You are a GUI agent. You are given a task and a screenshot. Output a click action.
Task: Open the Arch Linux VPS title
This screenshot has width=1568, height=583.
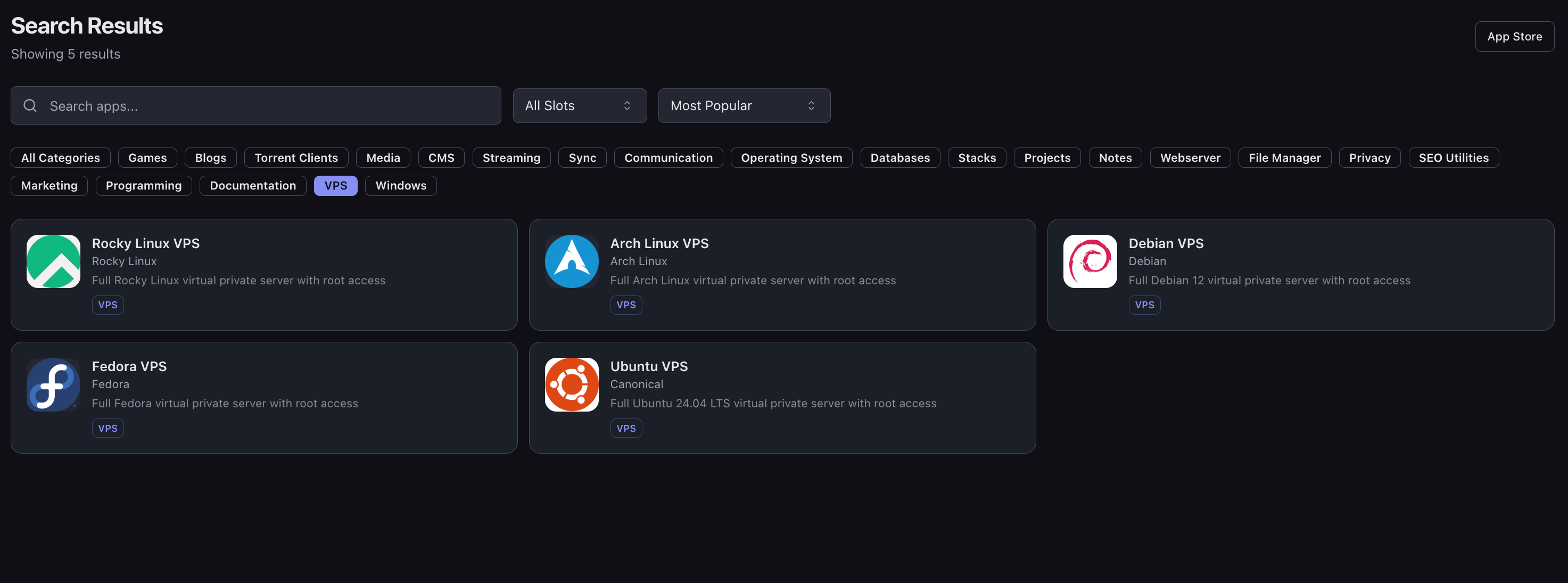pyautogui.click(x=659, y=243)
